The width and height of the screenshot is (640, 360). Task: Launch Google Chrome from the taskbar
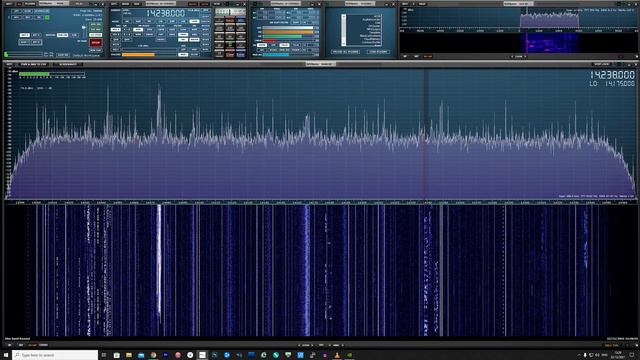(x=153, y=355)
